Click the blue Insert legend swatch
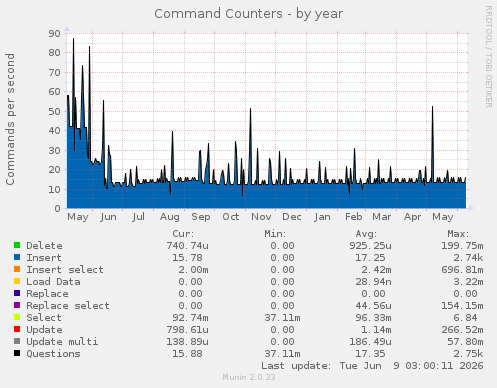 (x=17, y=257)
